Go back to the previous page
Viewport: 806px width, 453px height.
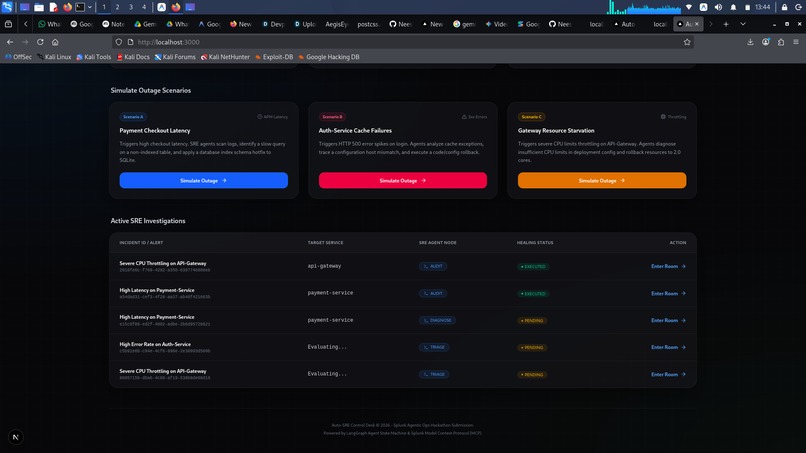point(10,42)
